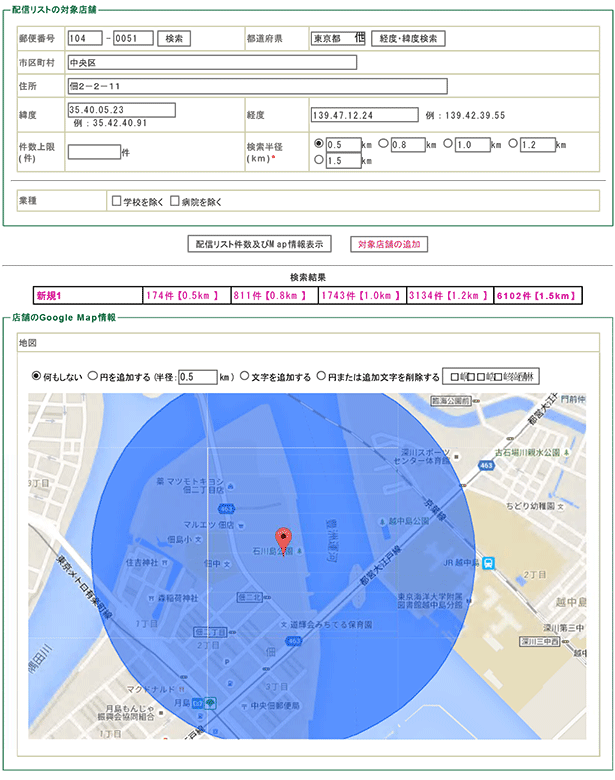Viewport: 615px width, 780px height.
Task: Click the 東京海洋大学附属図書館越中島分館 label
Action: point(430,600)
